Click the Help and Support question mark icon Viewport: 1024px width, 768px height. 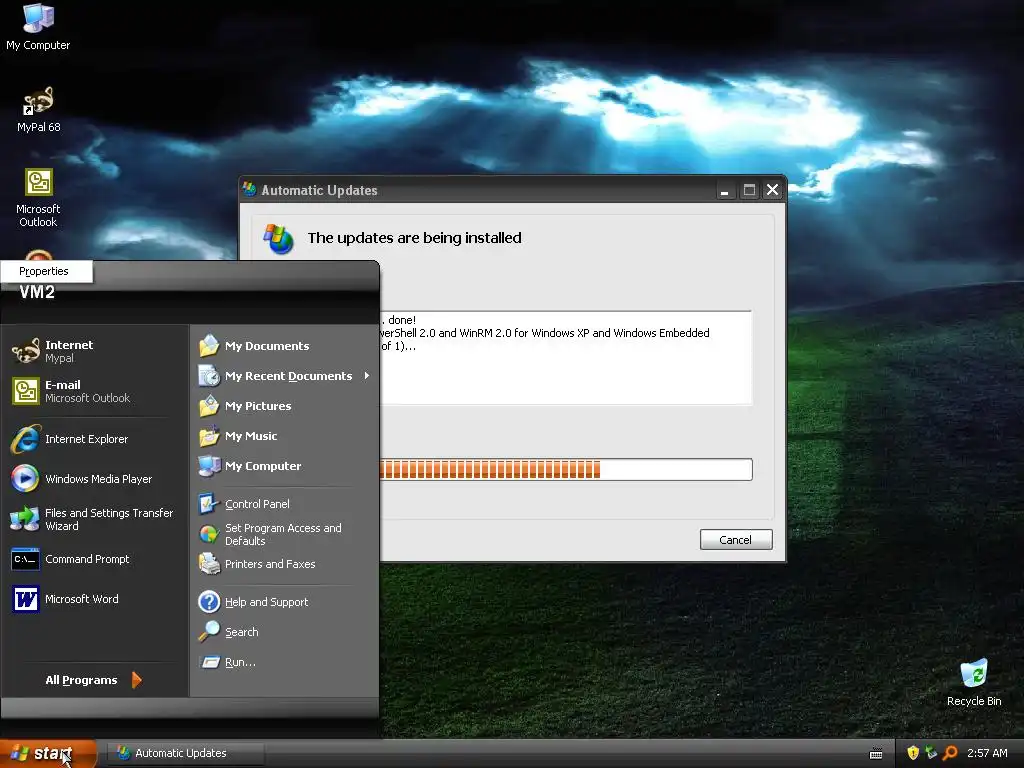[x=209, y=601]
